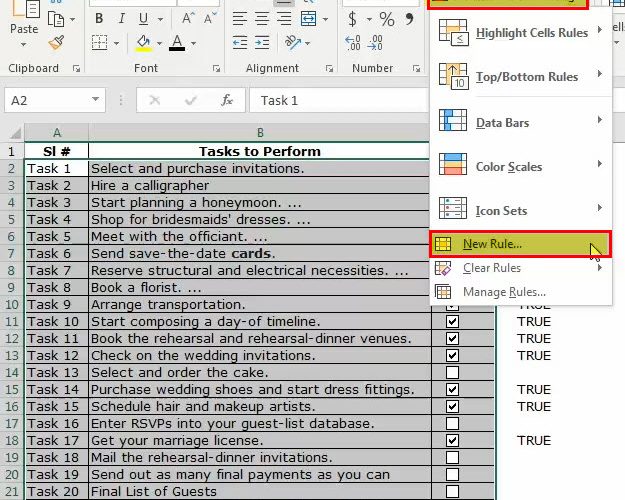Viewport: 625px width, 500px height.
Task: Click Decrease Decimal icon
Action: (375, 43)
